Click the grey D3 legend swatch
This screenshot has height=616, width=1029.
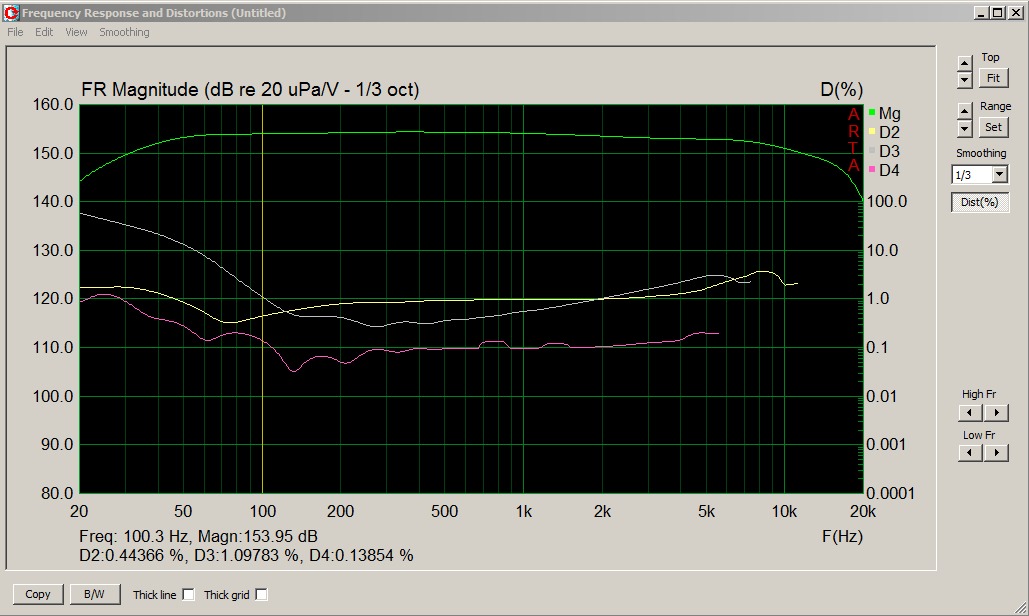872,151
